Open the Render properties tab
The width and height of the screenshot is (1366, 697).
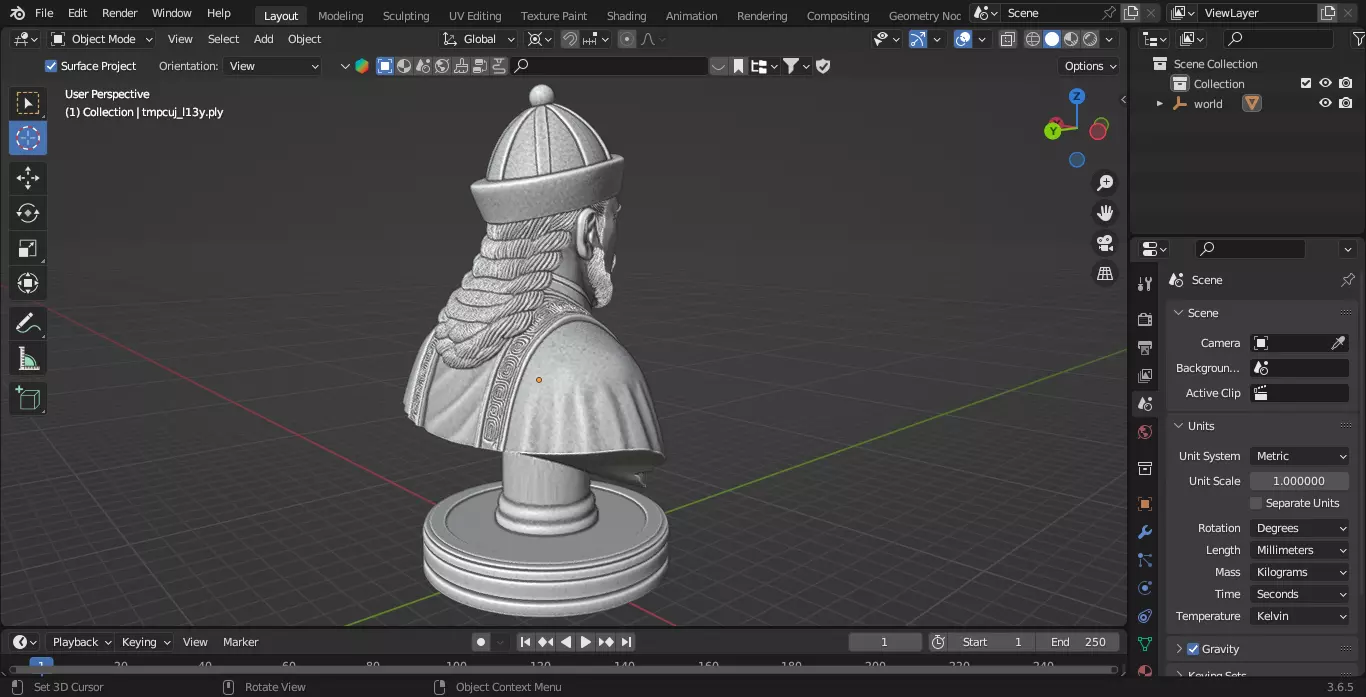click(x=1145, y=319)
